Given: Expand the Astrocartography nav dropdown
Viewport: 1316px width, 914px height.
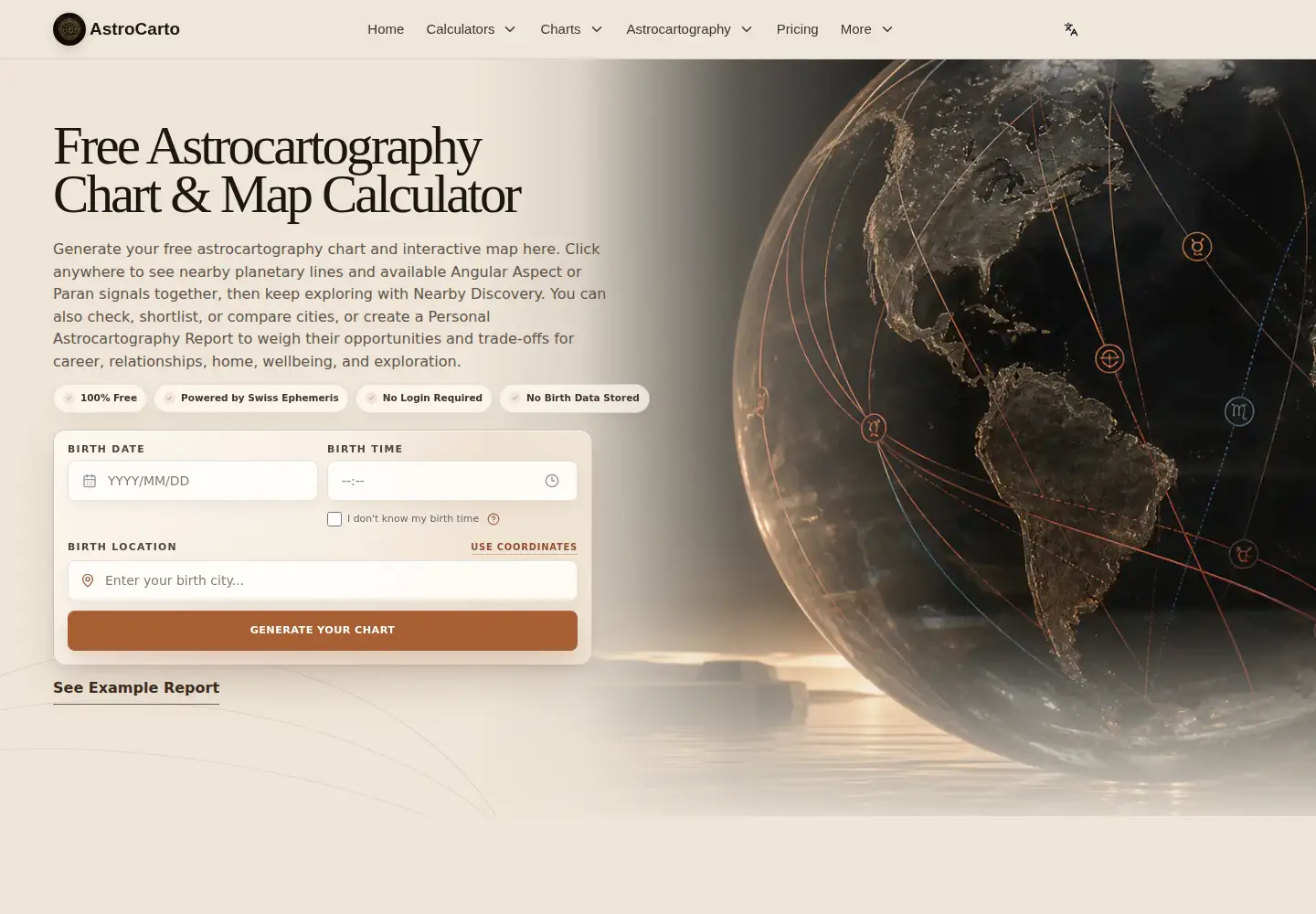Looking at the screenshot, I should pyautogui.click(x=690, y=29).
